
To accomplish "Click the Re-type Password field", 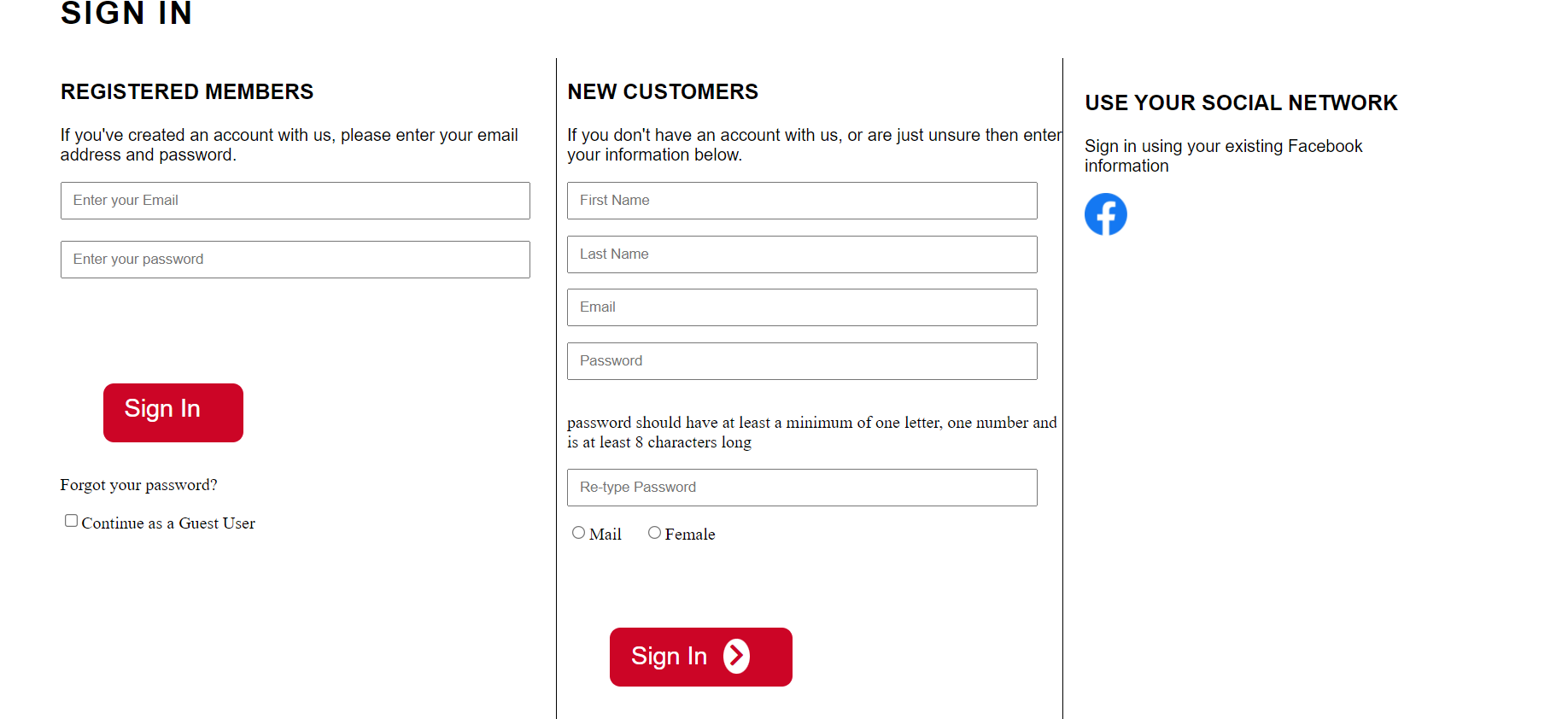I will pyautogui.click(x=801, y=488).
